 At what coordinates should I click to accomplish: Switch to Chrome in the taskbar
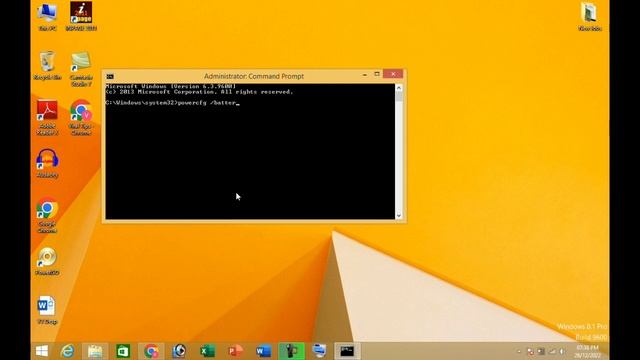(x=151, y=351)
